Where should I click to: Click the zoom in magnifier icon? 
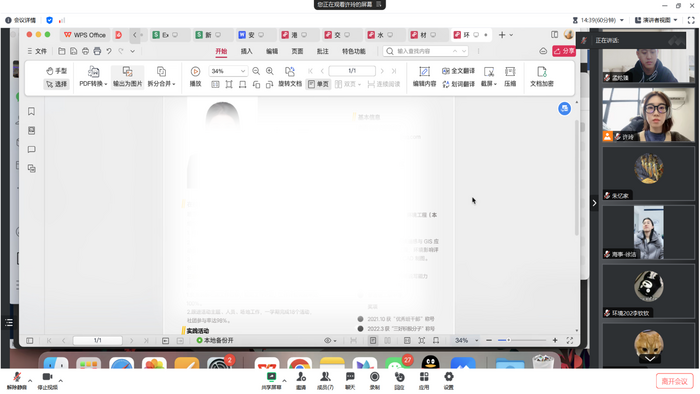270,71
